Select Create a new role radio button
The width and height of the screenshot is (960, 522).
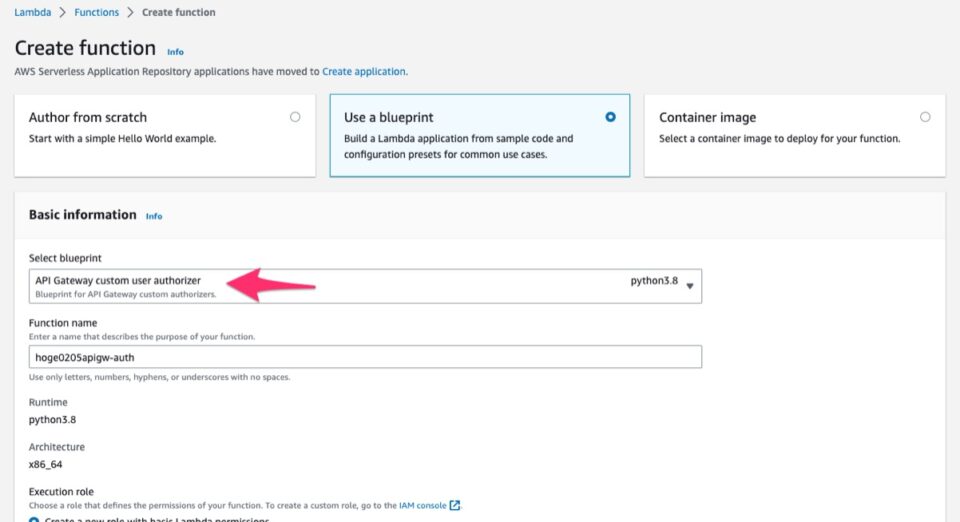[x=34, y=519]
